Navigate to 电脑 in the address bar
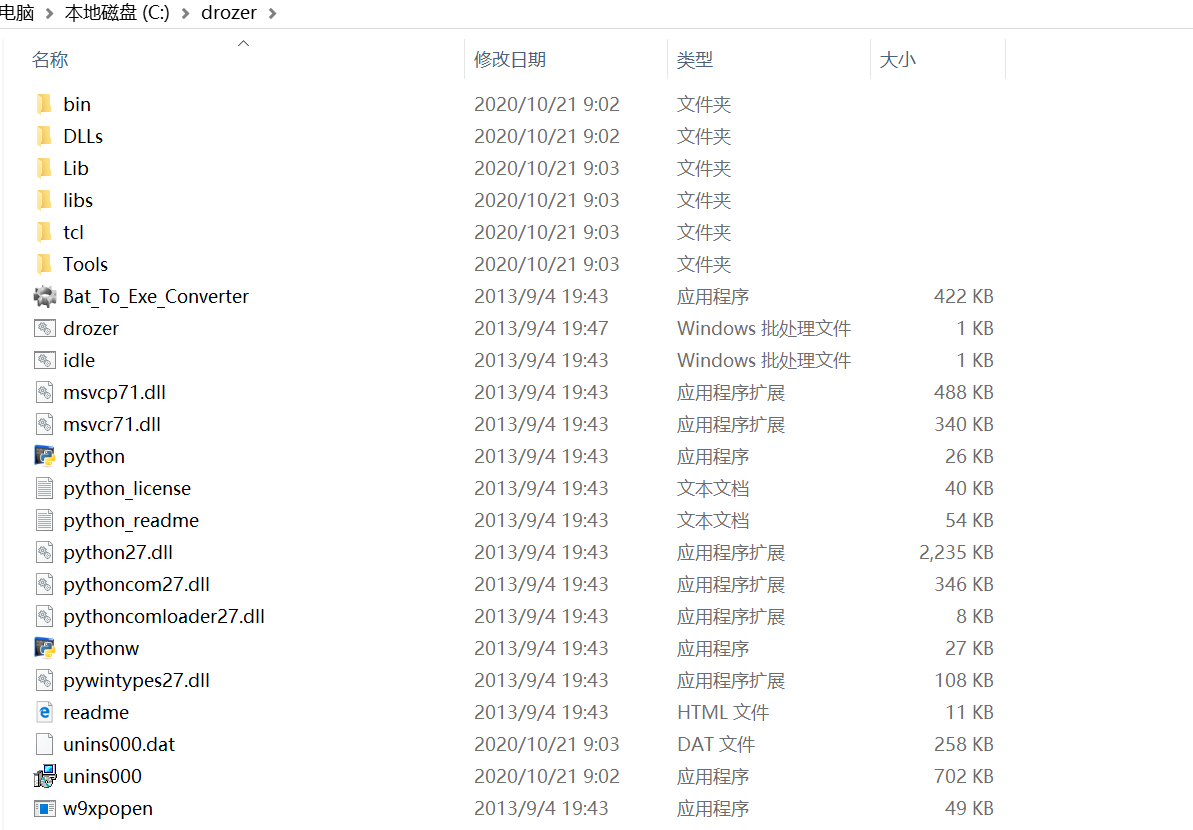1193x830 pixels. click(17, 12)
